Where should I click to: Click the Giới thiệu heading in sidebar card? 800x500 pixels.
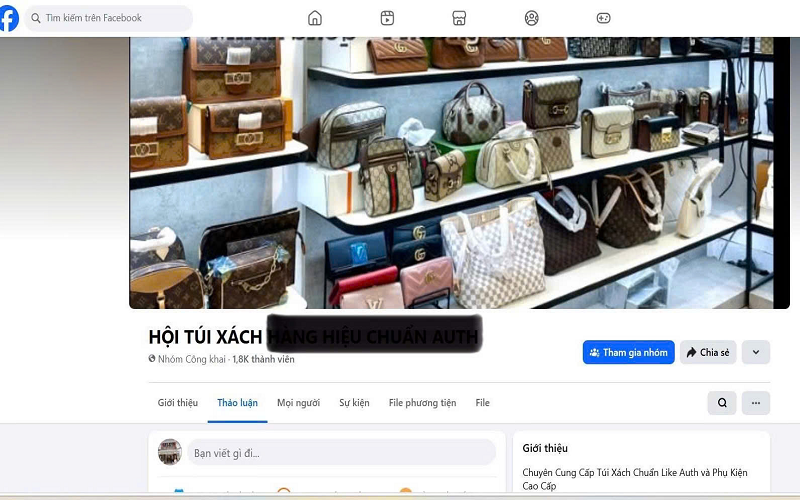pyautogui.click(x=545, y=448)
